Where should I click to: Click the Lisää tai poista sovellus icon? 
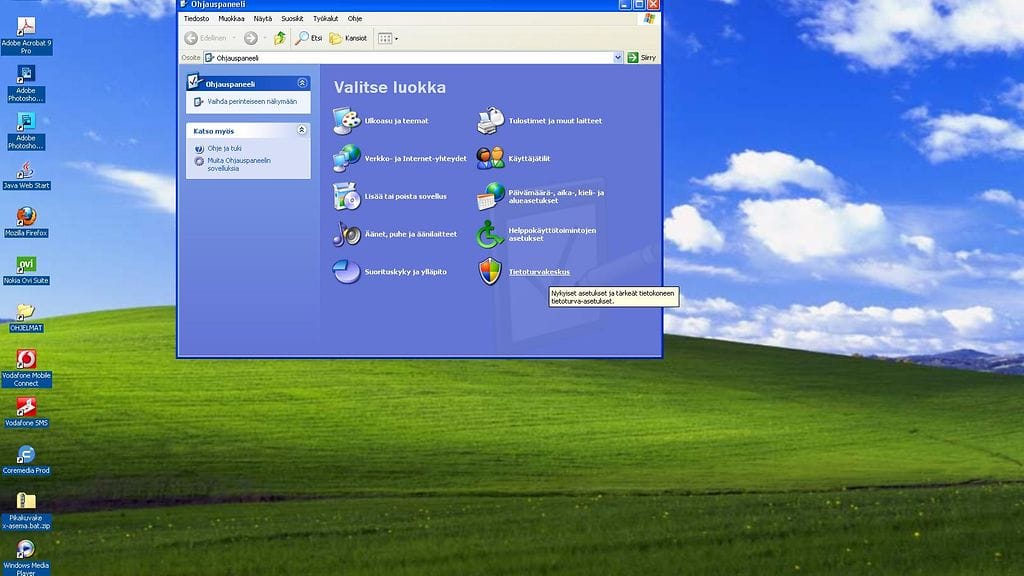pyautogui.click(x=346, y=196)
